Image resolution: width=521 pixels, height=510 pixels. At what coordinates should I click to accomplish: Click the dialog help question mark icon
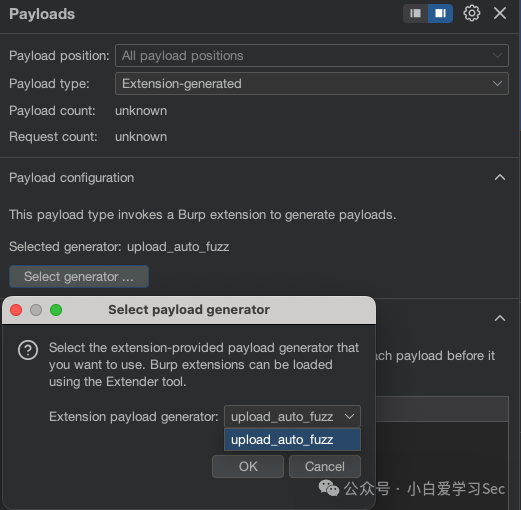tap(28, 350)
